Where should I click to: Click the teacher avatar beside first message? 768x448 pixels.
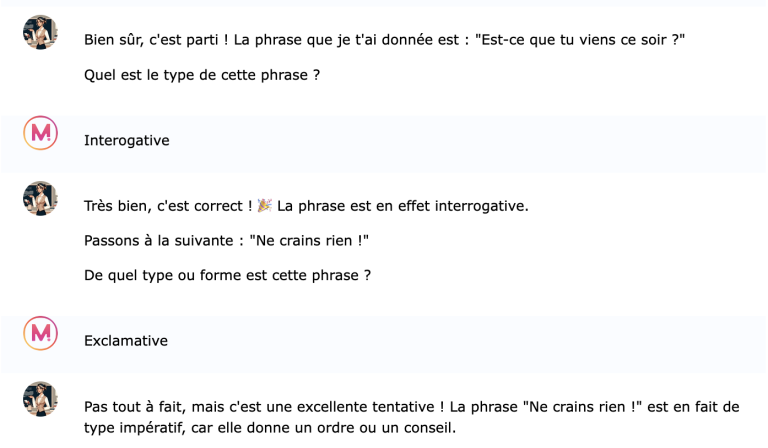coord(41,32)
